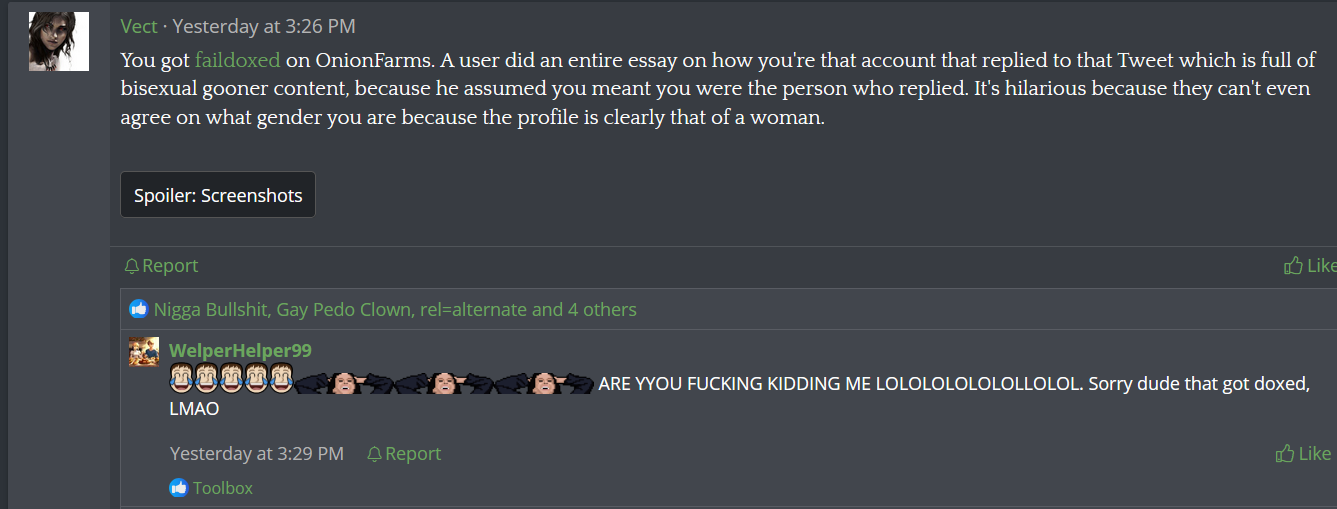Click blue like reaction icon beside Nigga Bullshit
This screenshot has width=1337, height=509.
[139, 309]
